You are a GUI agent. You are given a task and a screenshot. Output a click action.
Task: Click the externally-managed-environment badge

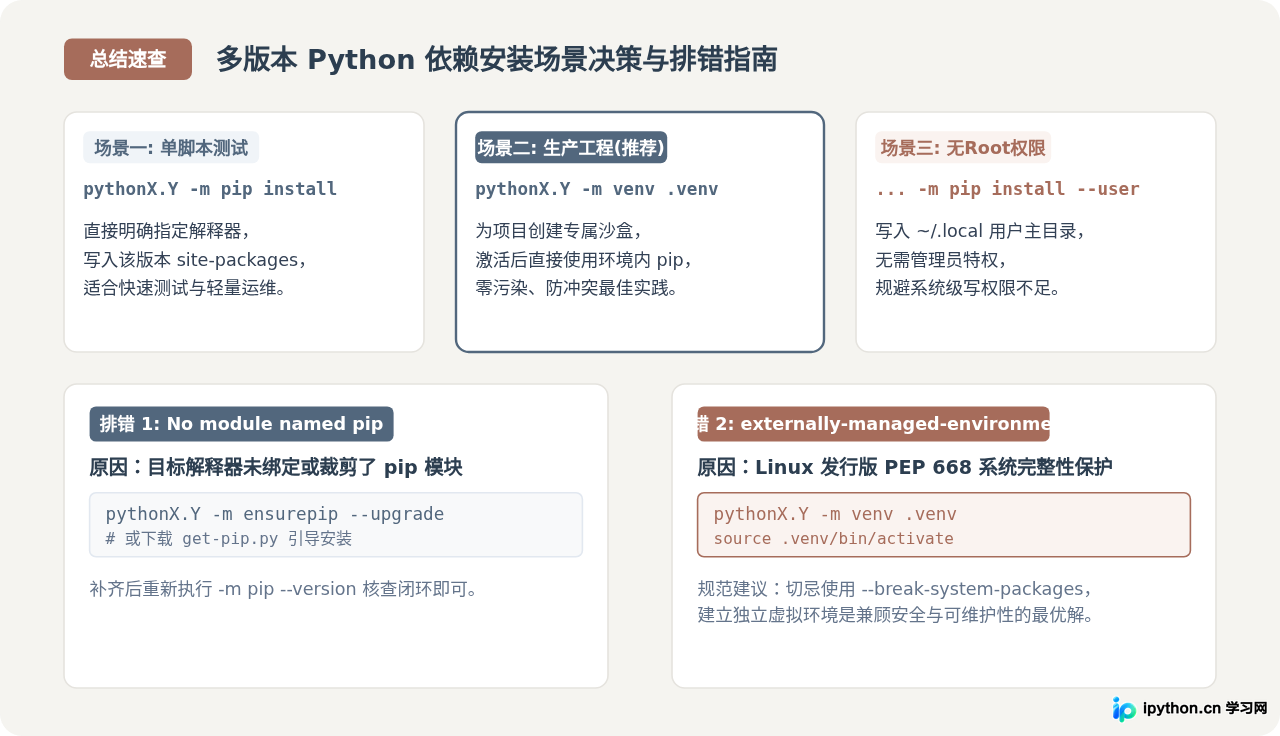click(873, 424)
